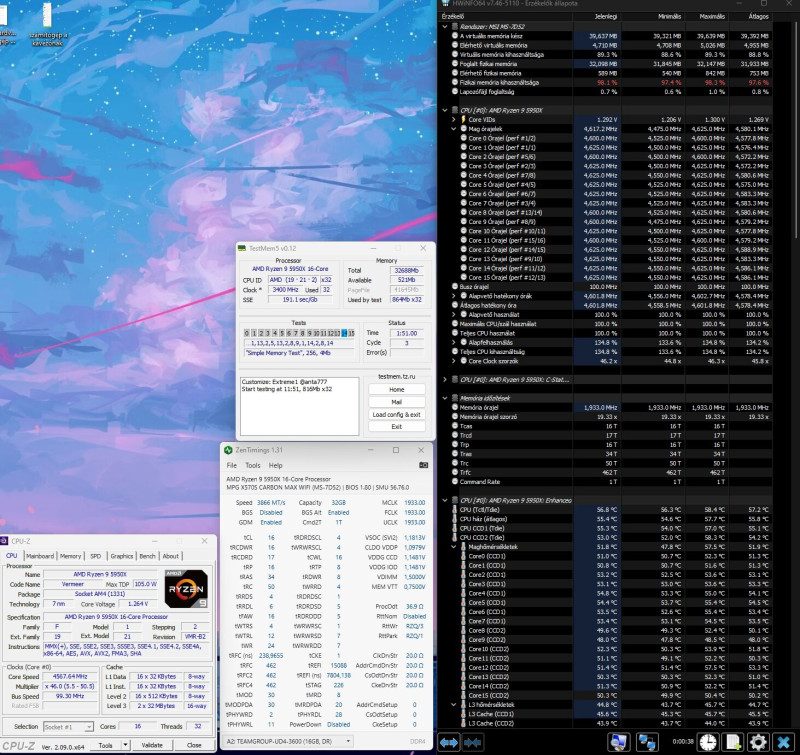Click the HWiNFO64 title bar app icon
Image resolution: width=800 pixels, height=755 pixels.
point(445,4)
